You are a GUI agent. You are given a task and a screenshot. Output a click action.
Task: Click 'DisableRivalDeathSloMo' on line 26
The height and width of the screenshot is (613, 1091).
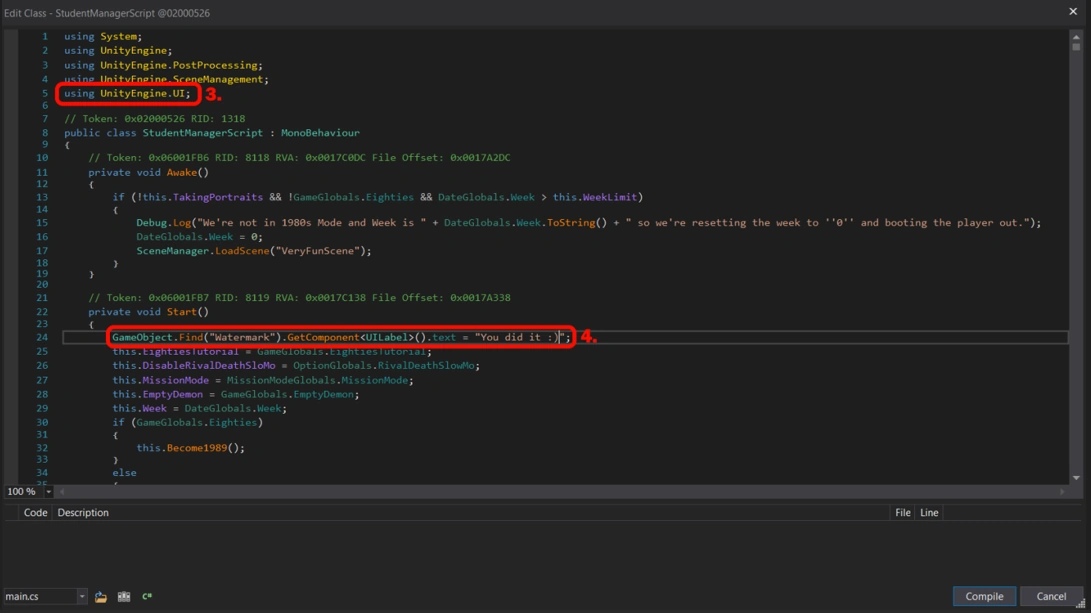pyautogui.click(x=209, y=365)
